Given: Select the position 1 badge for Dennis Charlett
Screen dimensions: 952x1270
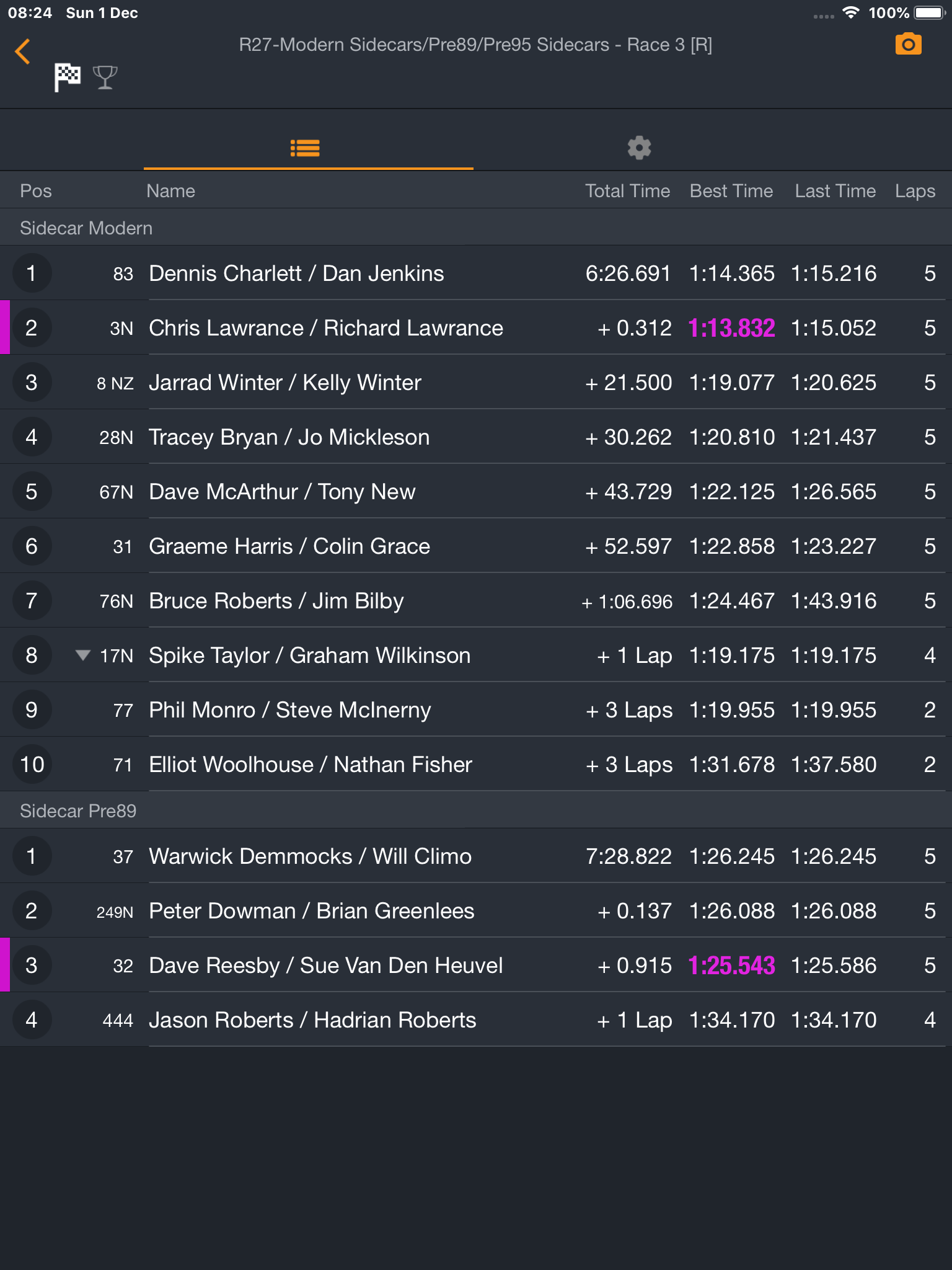Looking at the screenshot, I should coord(32,273).
